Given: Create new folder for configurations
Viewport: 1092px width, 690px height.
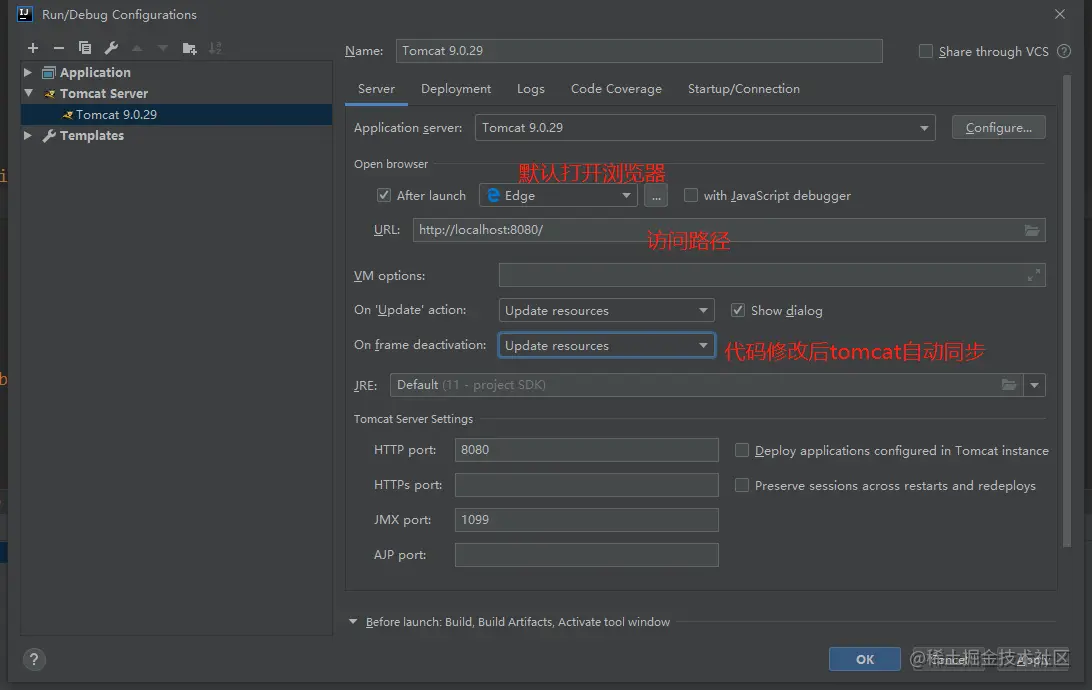Looking at the screenshot, I should coord(189,48).
